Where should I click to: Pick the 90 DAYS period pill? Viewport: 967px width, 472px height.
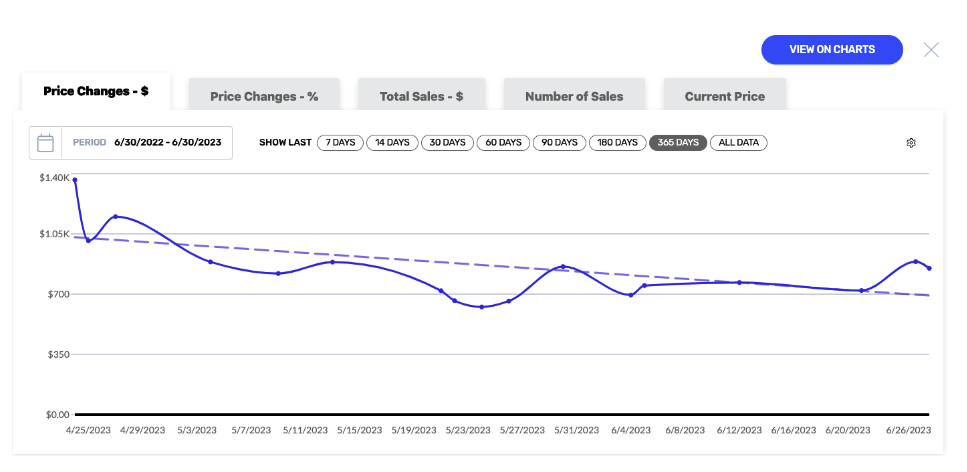(559, 143)
